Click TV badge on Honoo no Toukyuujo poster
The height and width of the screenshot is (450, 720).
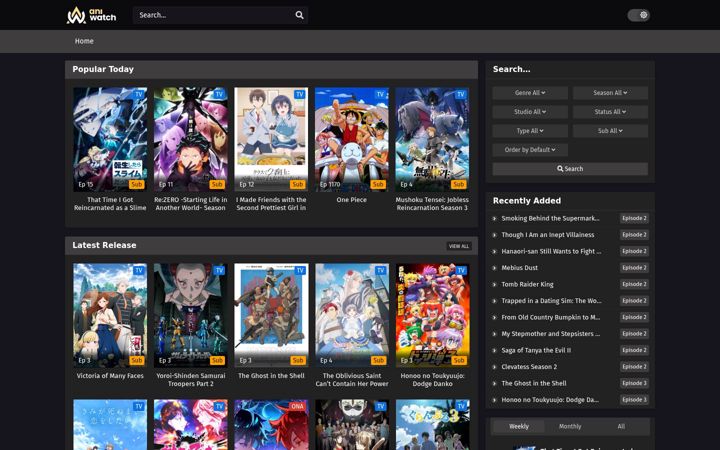pos(461,270)
